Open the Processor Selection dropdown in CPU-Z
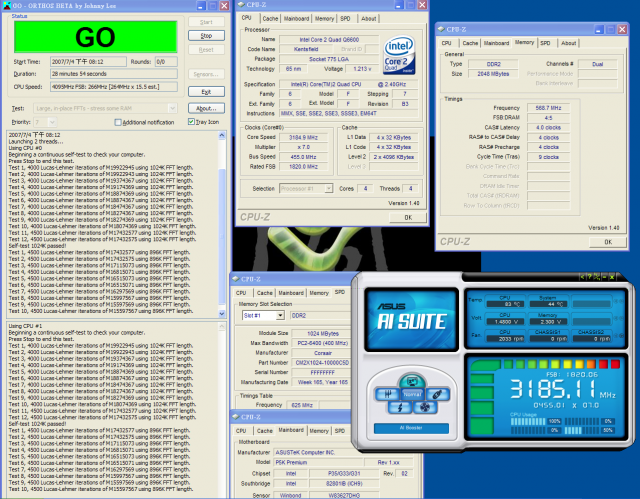Viewport: 640px width, 499px height. (329, 189)
